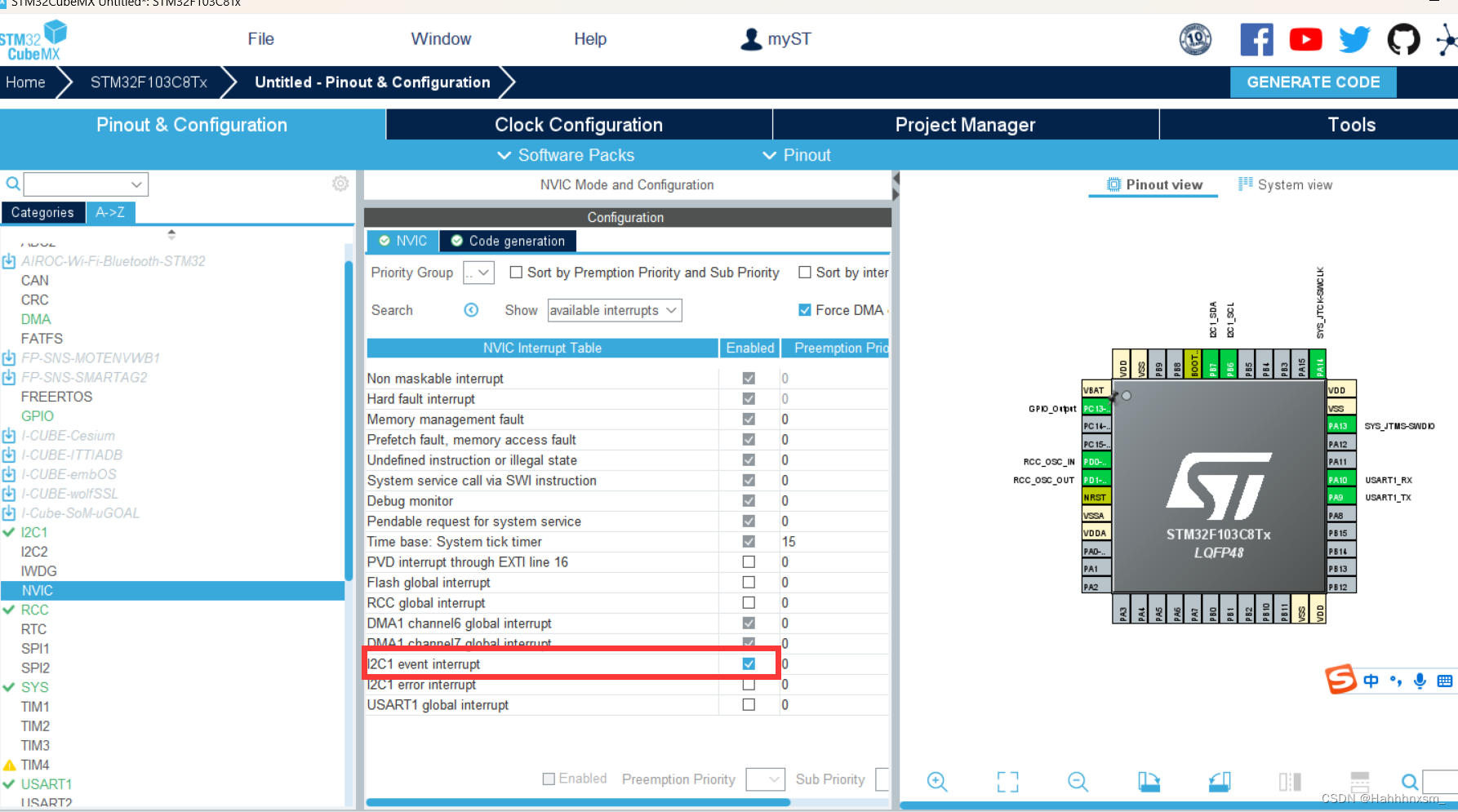Open the Preemption Priority dropdown at bottom
Image resolution: width=1458 pixels, height=812 pixels.
coord(766,779)
